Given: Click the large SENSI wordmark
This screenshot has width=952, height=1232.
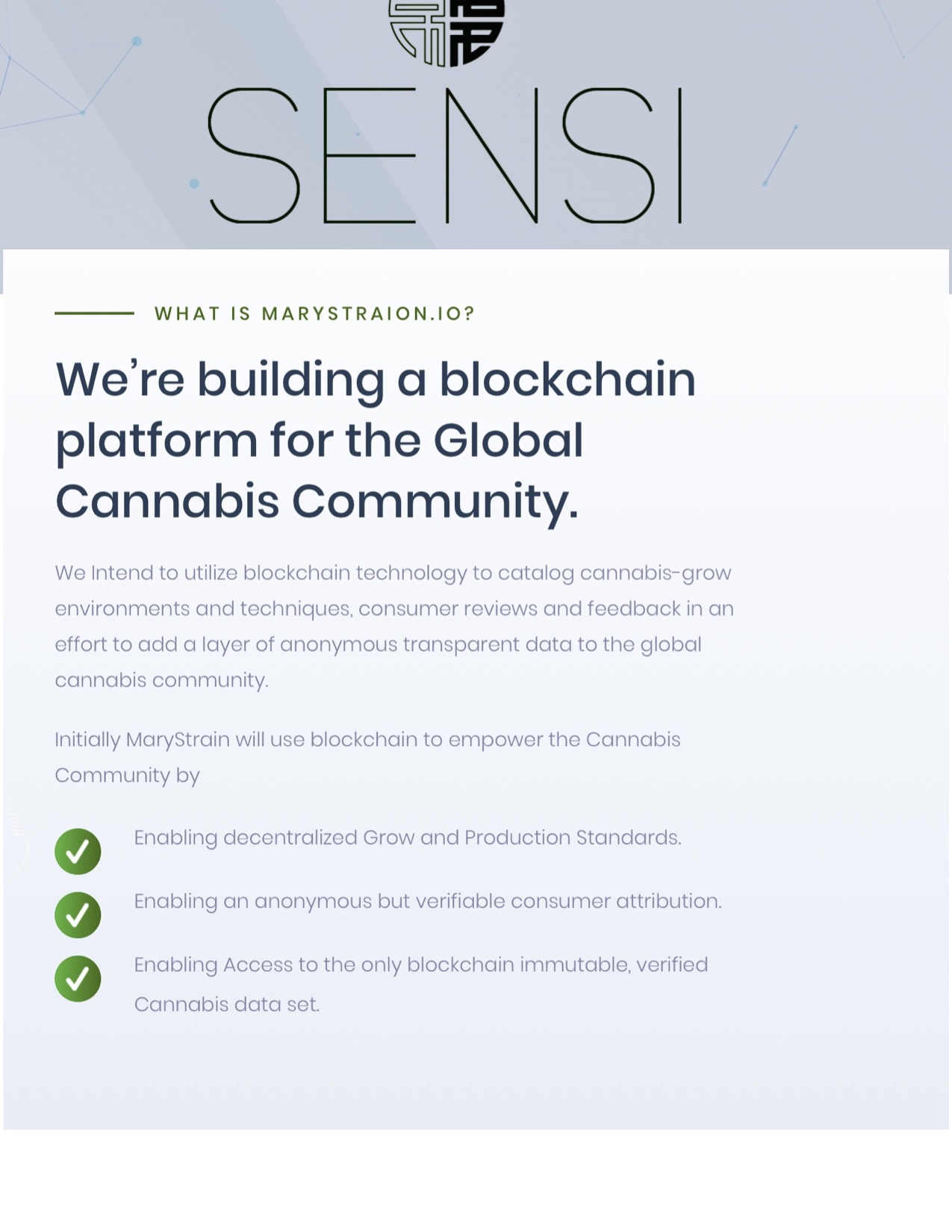Looking at the screenshot, I should click(445, 155).
